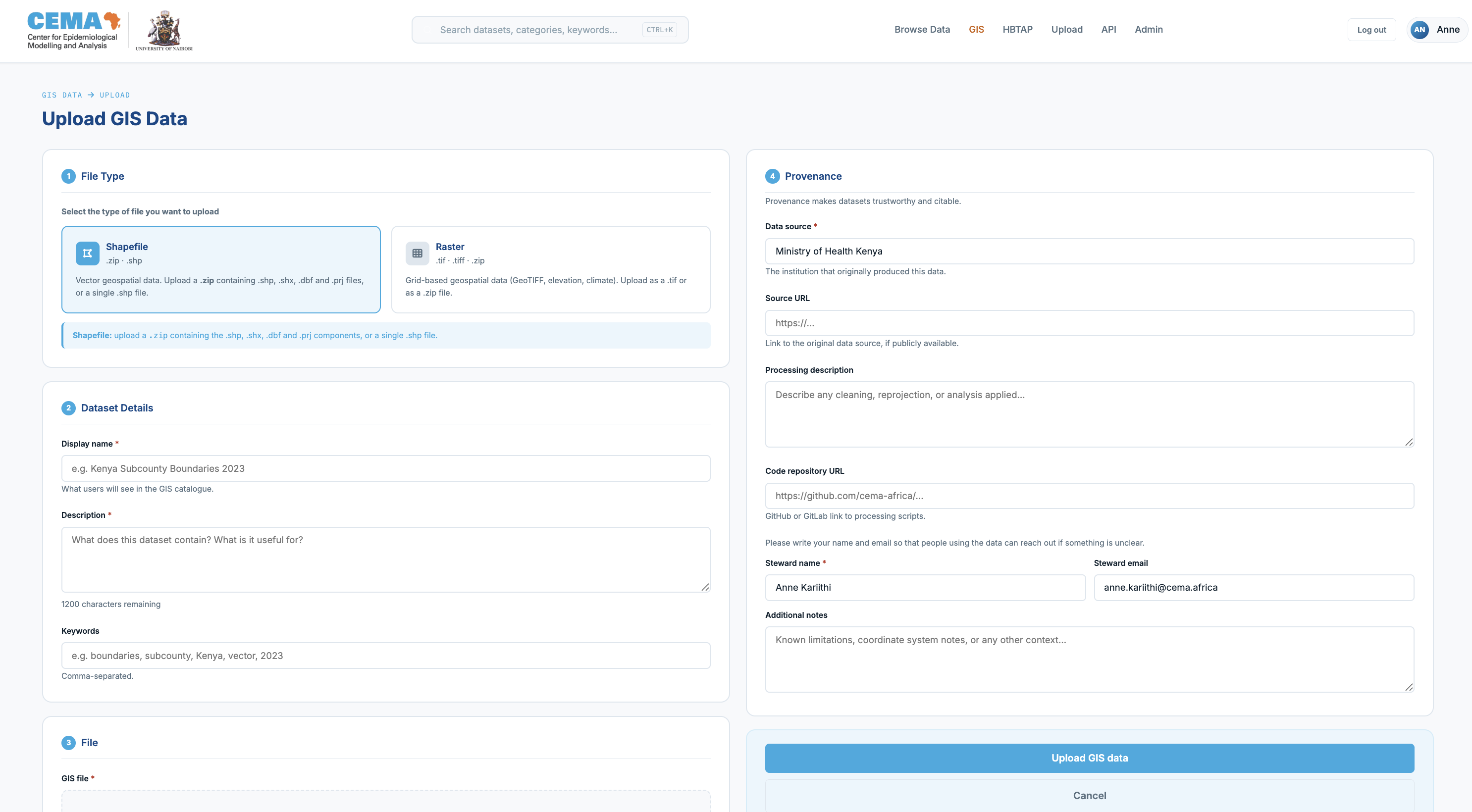Screen dimensions: 1472x812
Task: Focus the Processing description textarea
Action: click(x=1089, y=414)
